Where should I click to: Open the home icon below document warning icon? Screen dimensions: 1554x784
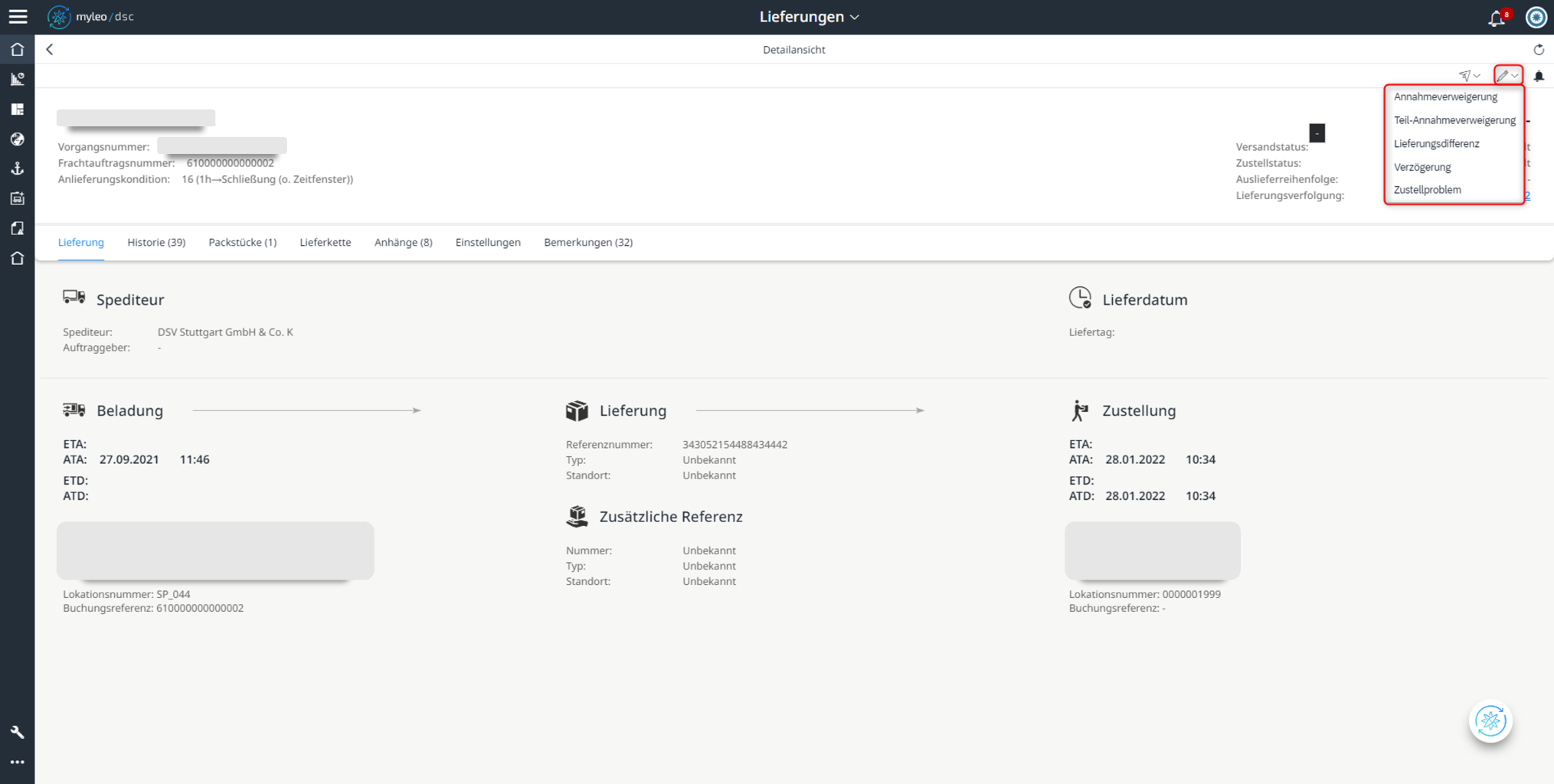pyautogui.click(x=18, y=258)
